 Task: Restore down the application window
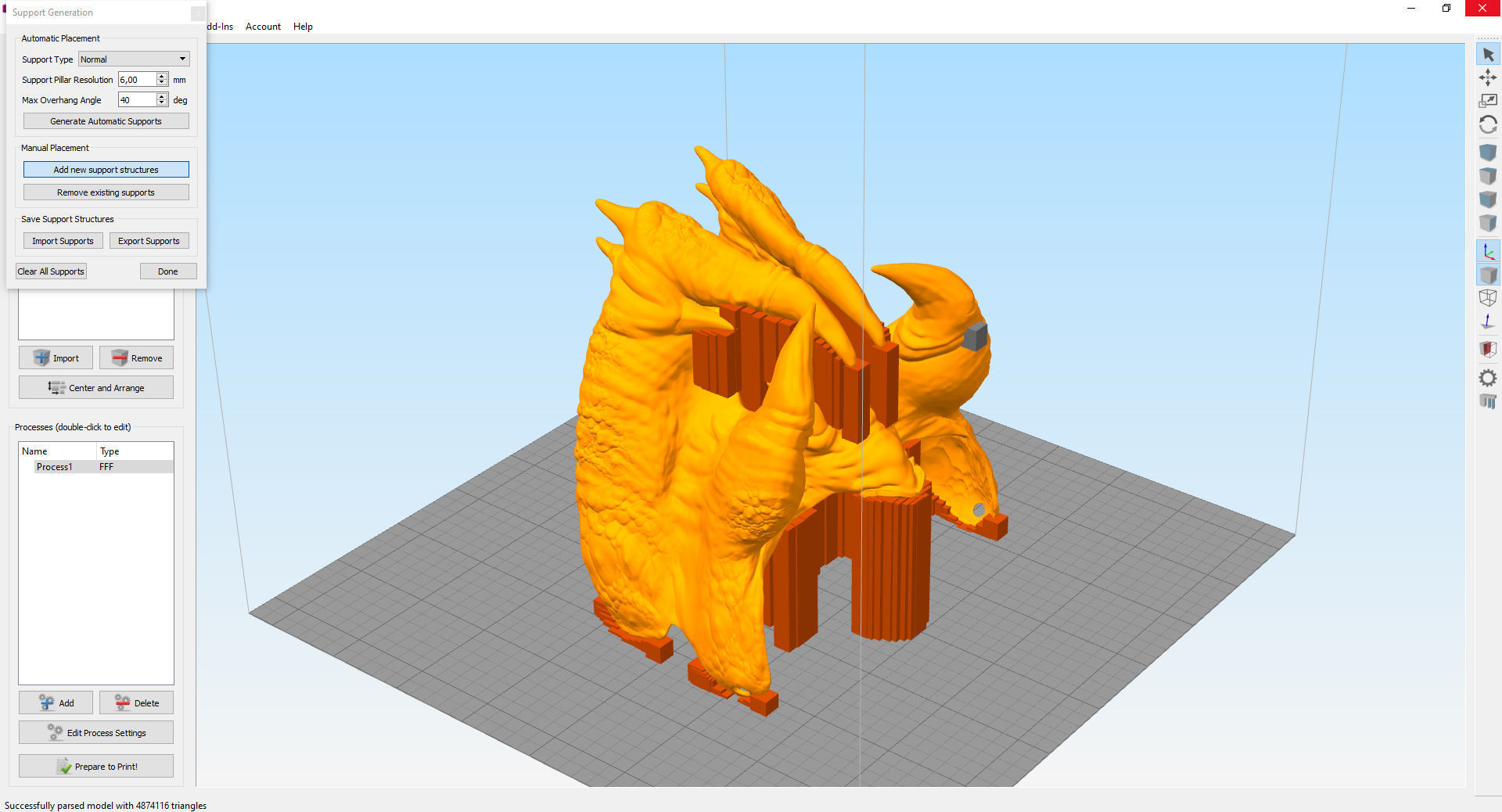[x=1446, y=8]
